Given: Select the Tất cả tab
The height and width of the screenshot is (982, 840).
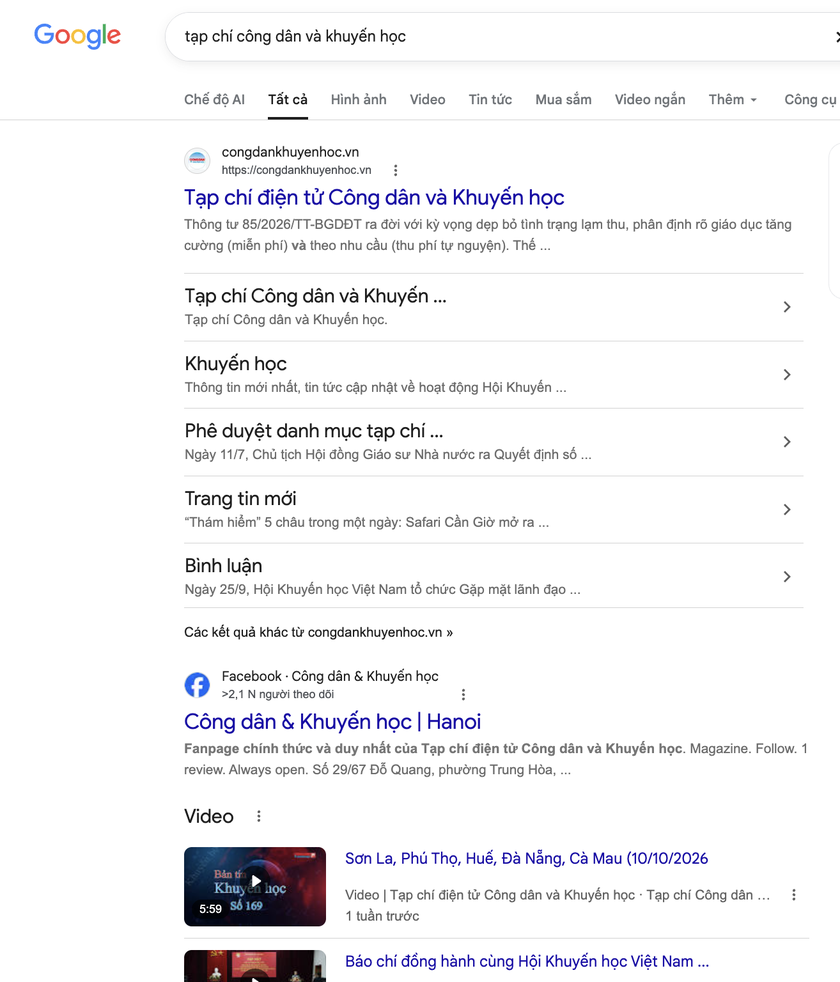Looking at the screenshot, I should [288, 100].
